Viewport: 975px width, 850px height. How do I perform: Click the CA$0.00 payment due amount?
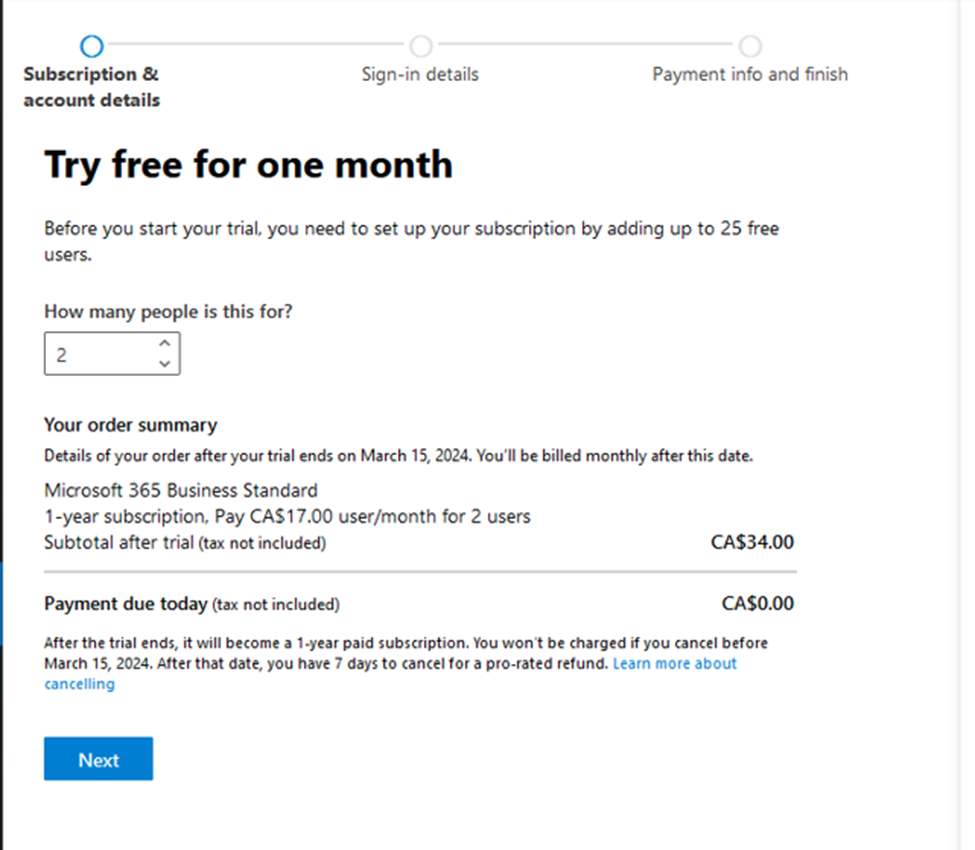(x=757, y=604)
